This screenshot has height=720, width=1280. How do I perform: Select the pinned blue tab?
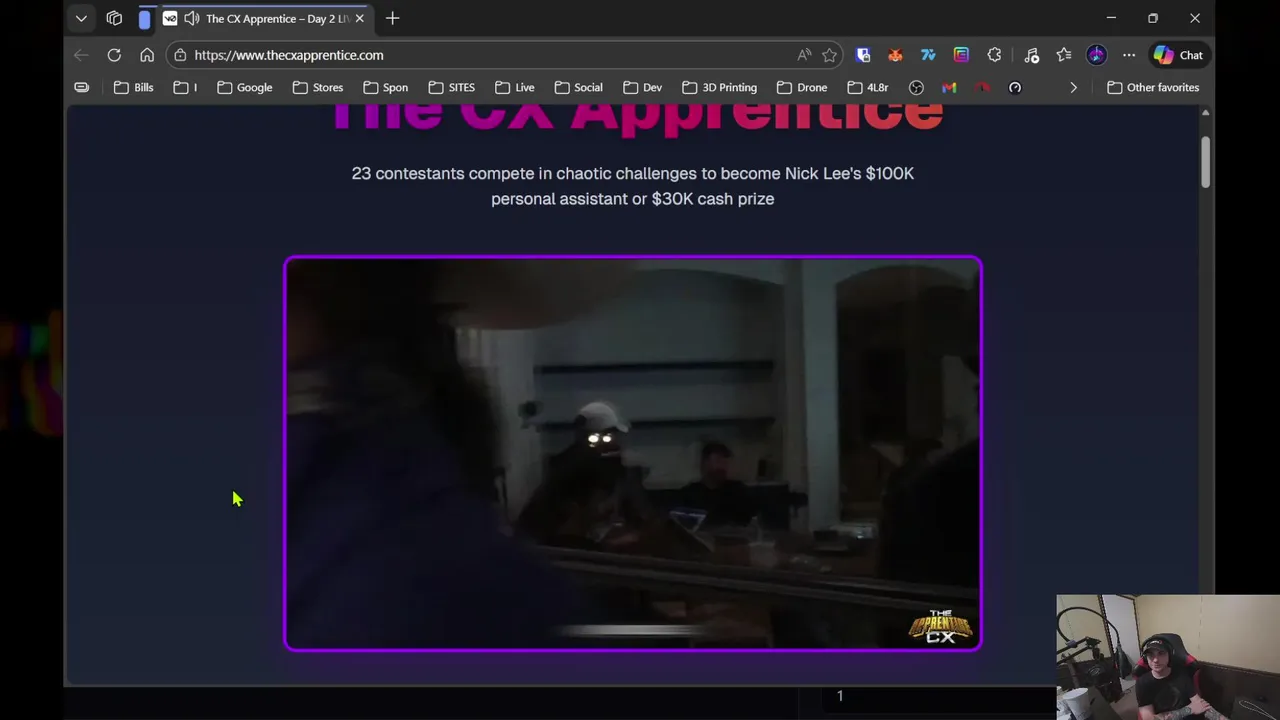[x=144, y=18]
